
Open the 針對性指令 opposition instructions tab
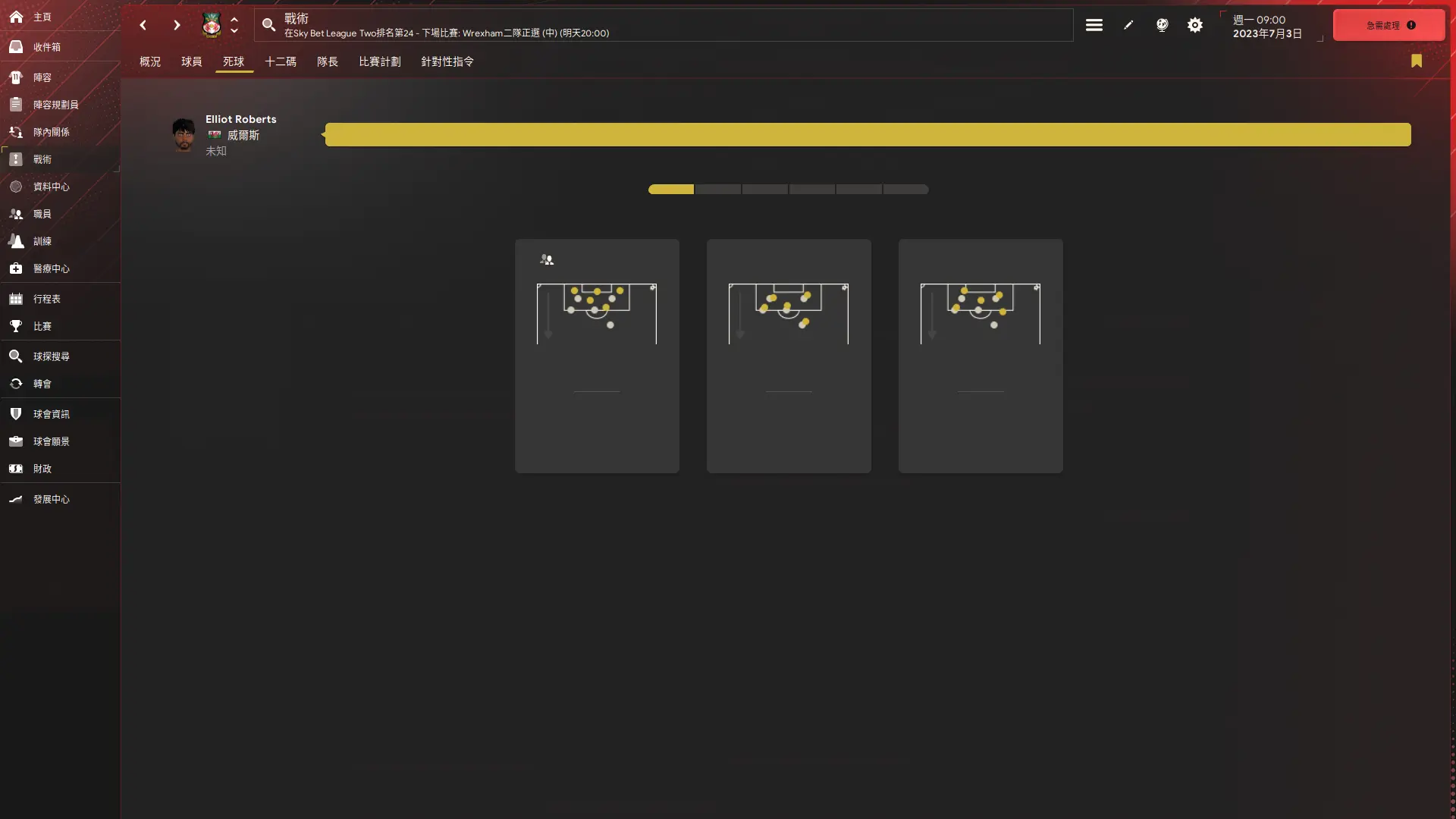[x=447, y=61]
